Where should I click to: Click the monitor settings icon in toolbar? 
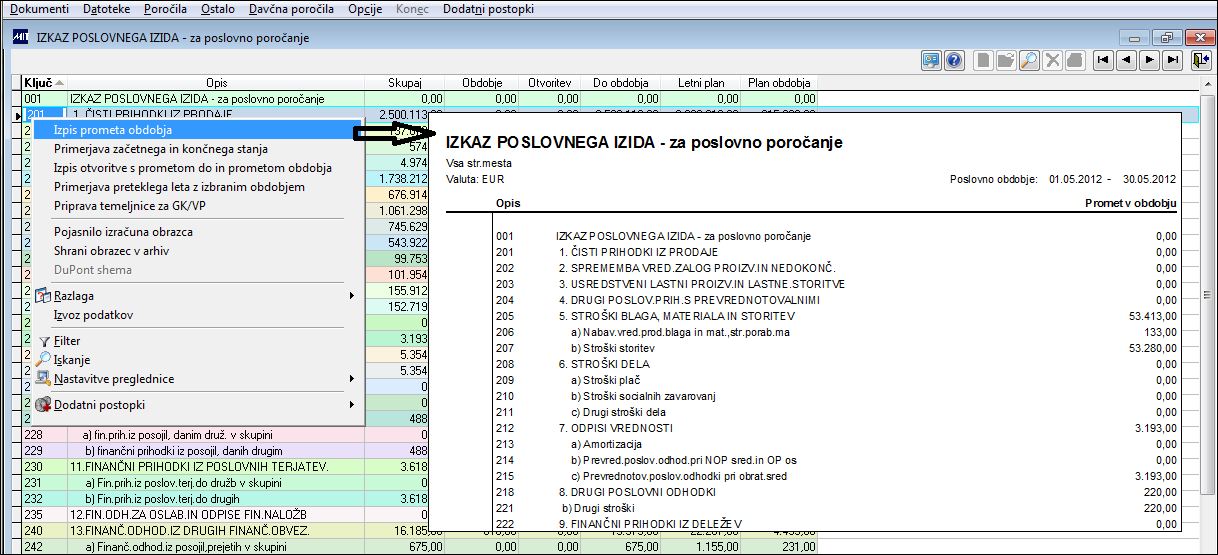click(931, 60)
